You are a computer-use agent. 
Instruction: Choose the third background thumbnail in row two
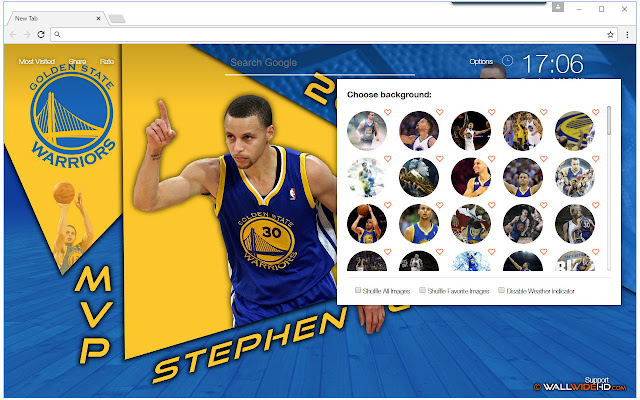tap(471, 178)
